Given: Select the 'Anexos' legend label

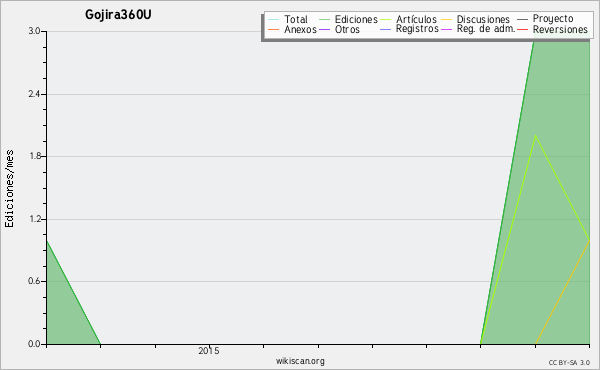Looking at the screenshot, I should tap(300, 29).
